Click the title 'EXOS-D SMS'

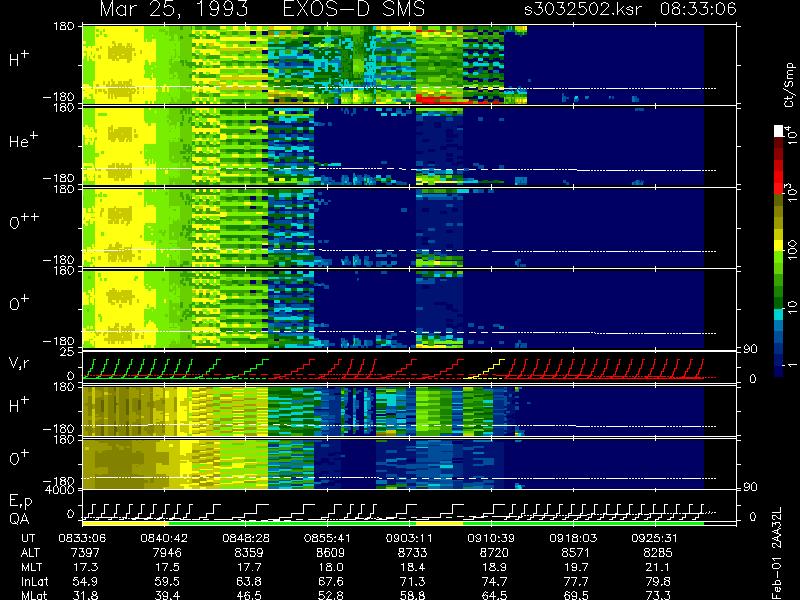[354, 9]
